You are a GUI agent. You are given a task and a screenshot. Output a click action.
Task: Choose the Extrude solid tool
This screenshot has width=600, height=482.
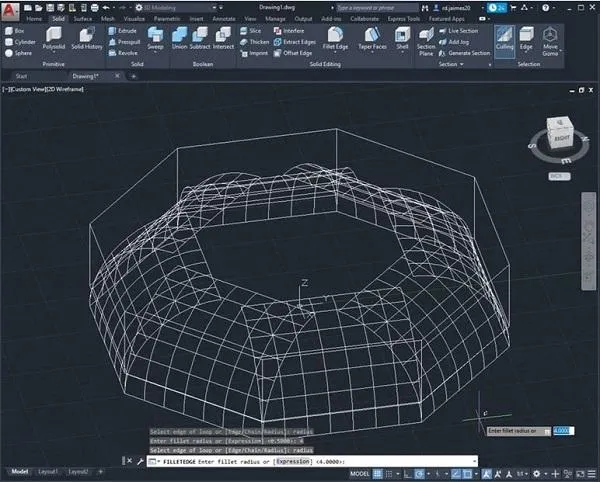(x=122, y=31)
